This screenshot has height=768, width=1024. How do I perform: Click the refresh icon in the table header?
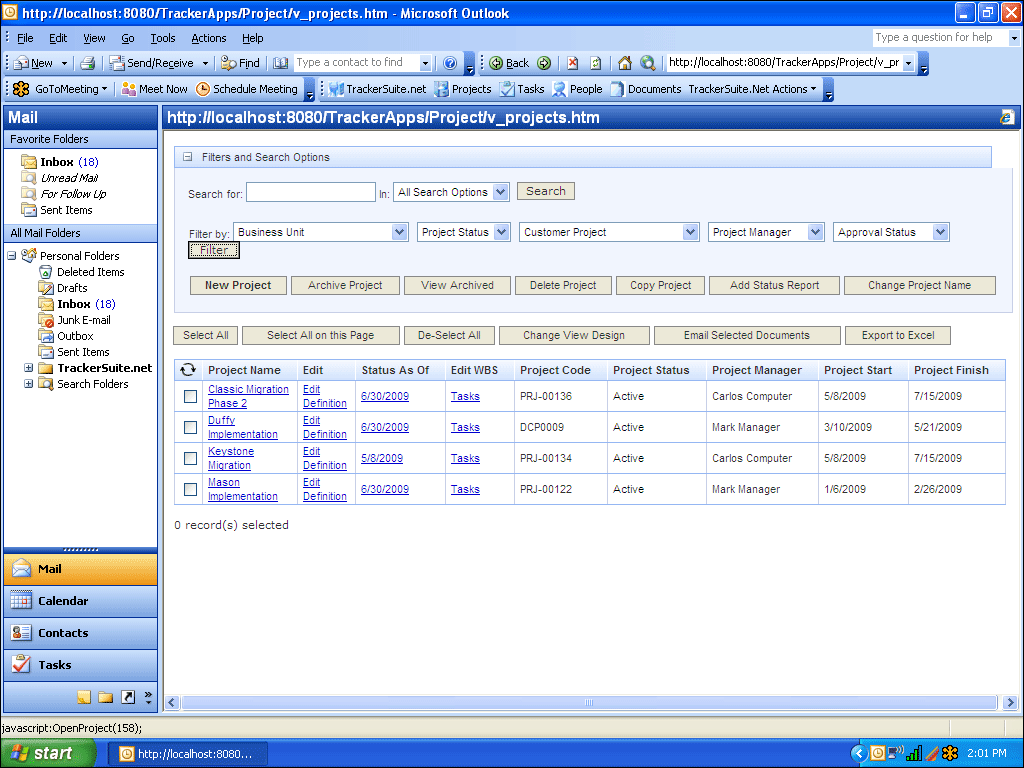click(x=188, y=370)
